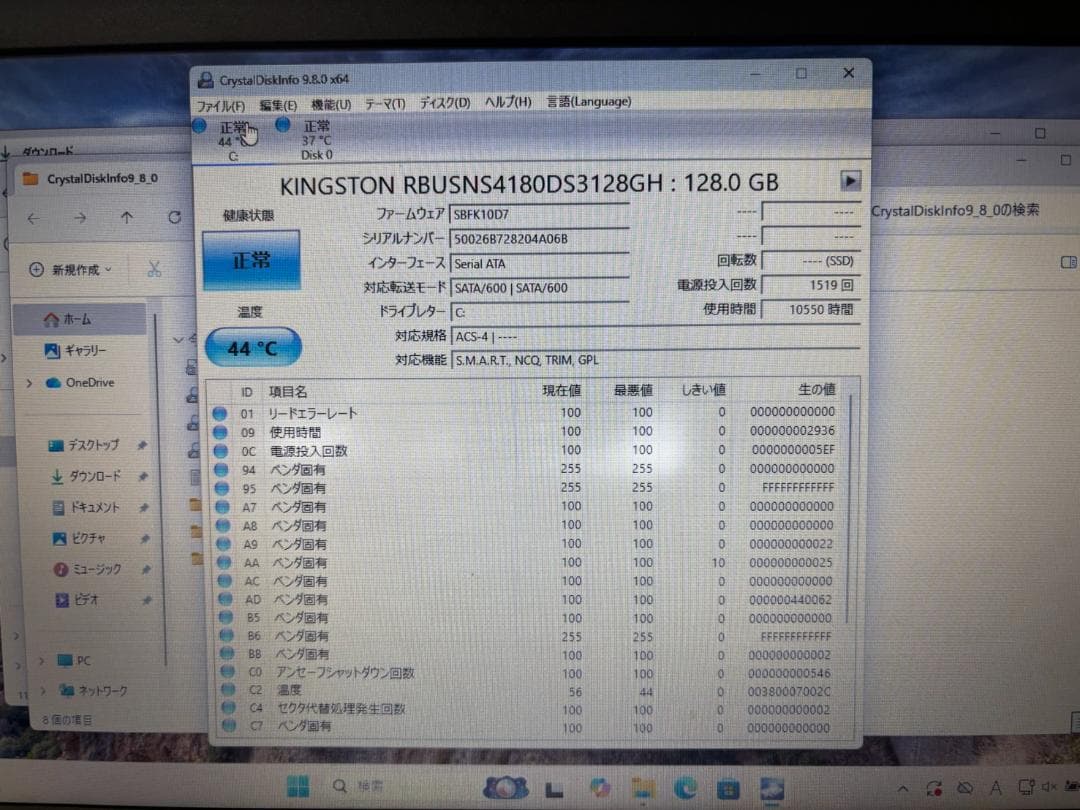Expand the PC tree node
Image resolution: width=1080 pixels, height=810 pixels.
pos(42,662)
